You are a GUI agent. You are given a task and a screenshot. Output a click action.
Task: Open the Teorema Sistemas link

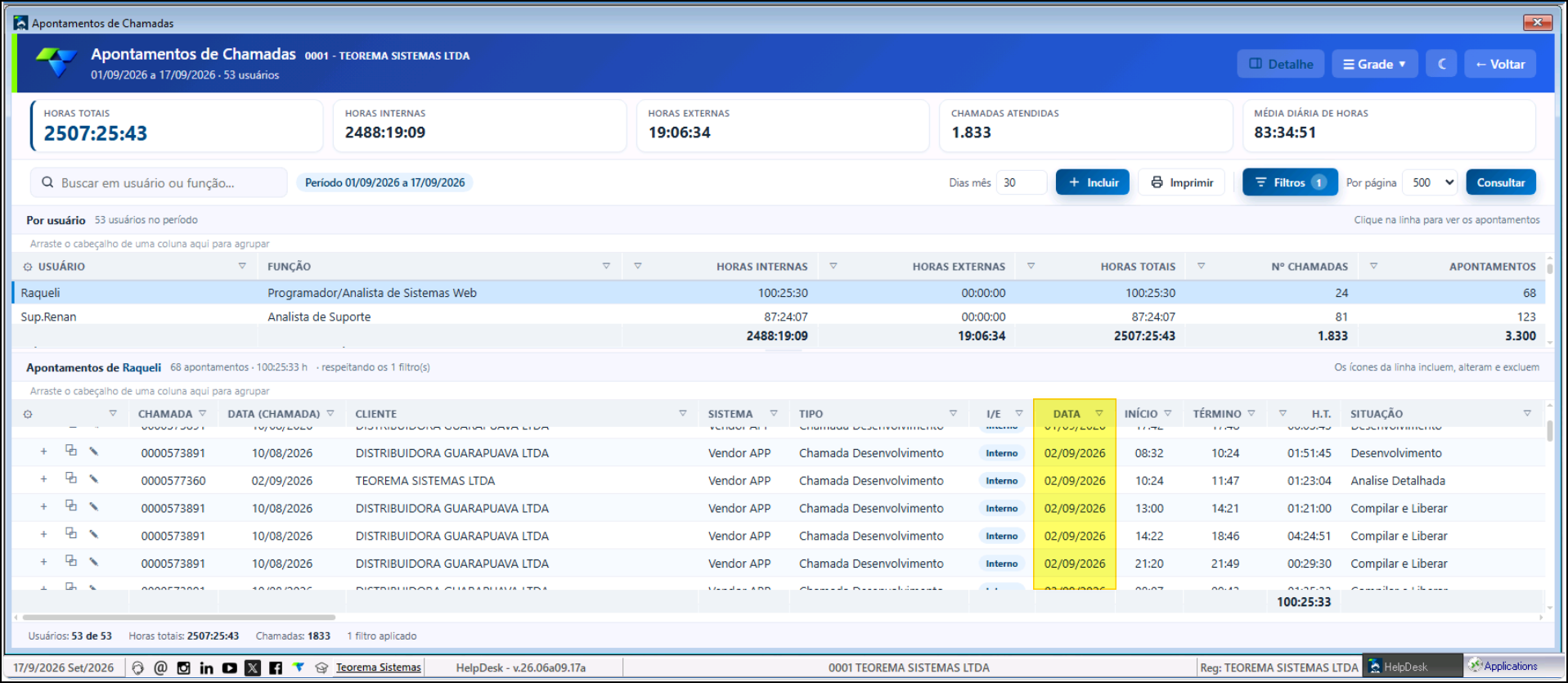click(x=378, y=667)
